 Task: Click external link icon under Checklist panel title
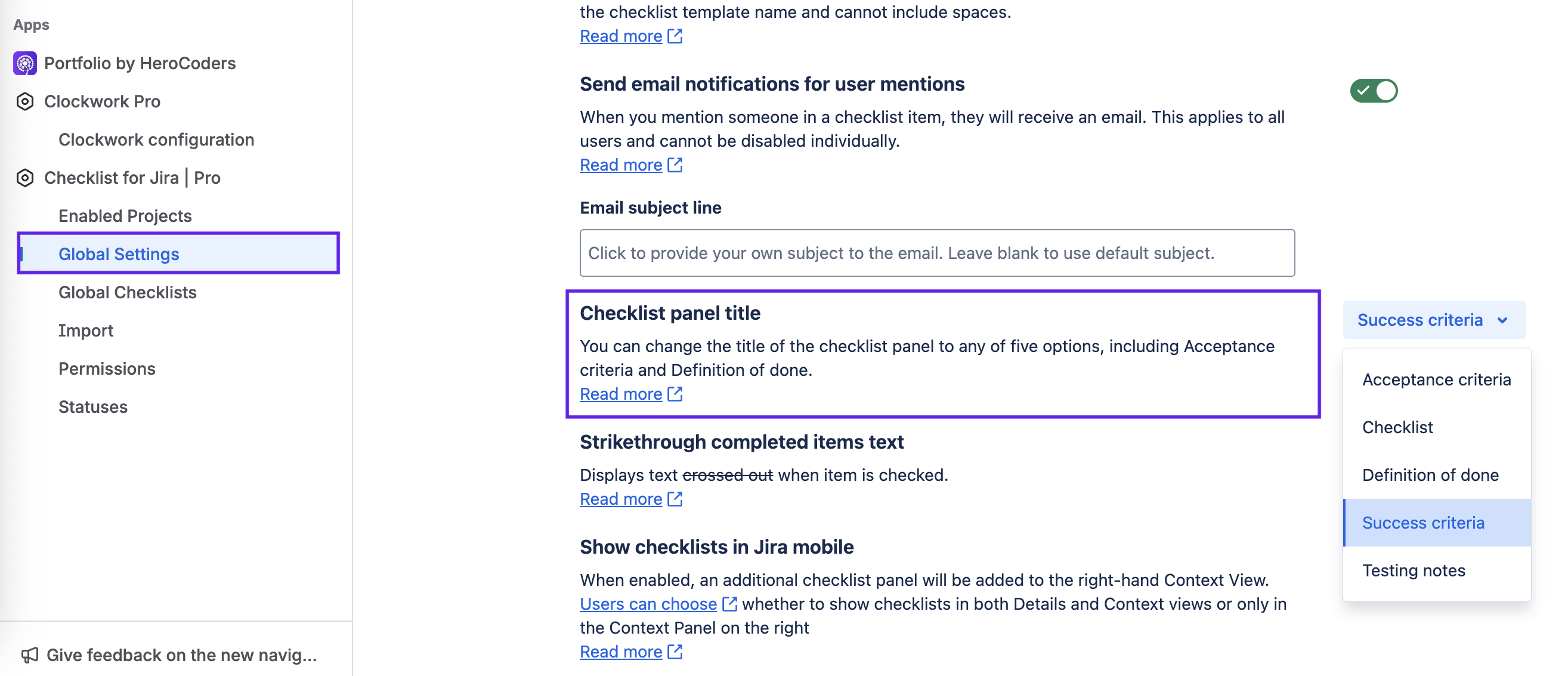[x=675, y=394]
